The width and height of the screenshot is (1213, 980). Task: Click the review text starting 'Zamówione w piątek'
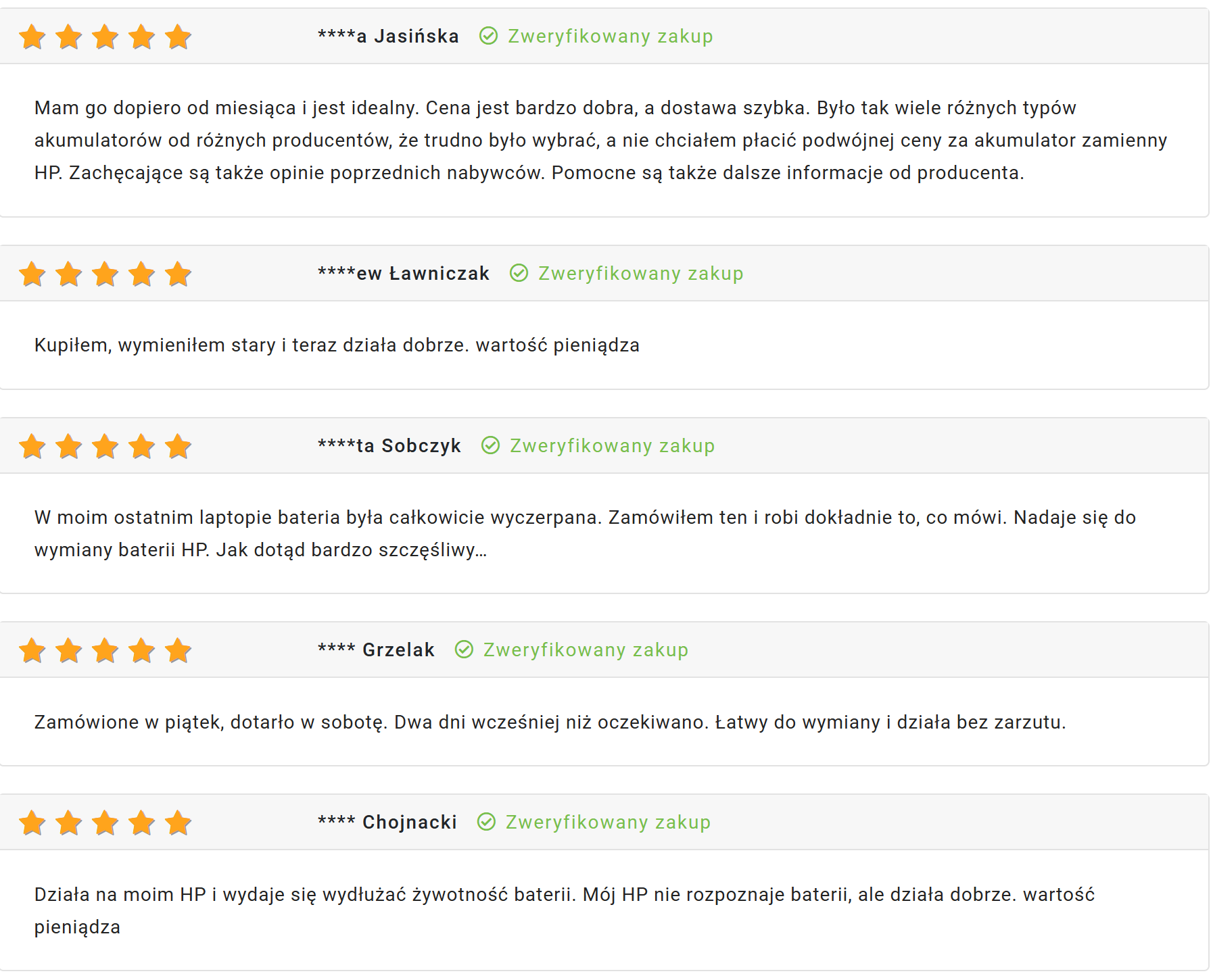(x=550, y=722)
